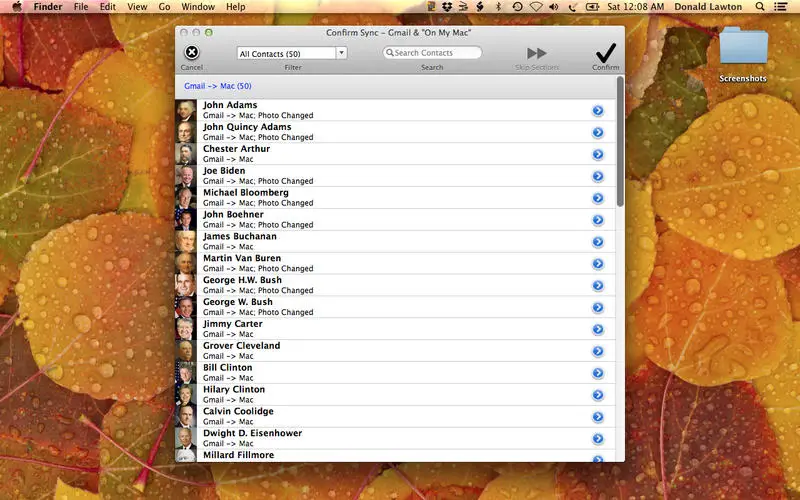This screenshot has height=500, width=800.
Task: Select the John Boehner contact name
Action: (x=233, y=215)
